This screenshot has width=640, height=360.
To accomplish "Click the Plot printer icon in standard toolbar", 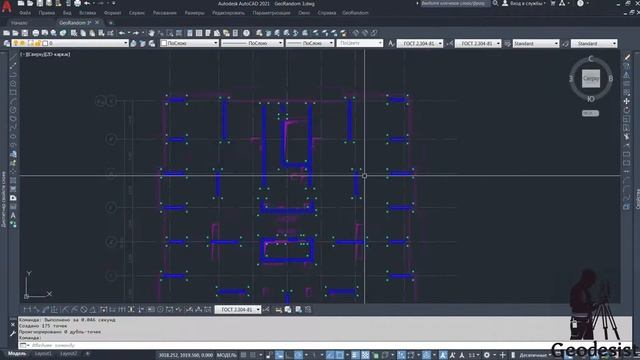I will [x=36, y=33].
